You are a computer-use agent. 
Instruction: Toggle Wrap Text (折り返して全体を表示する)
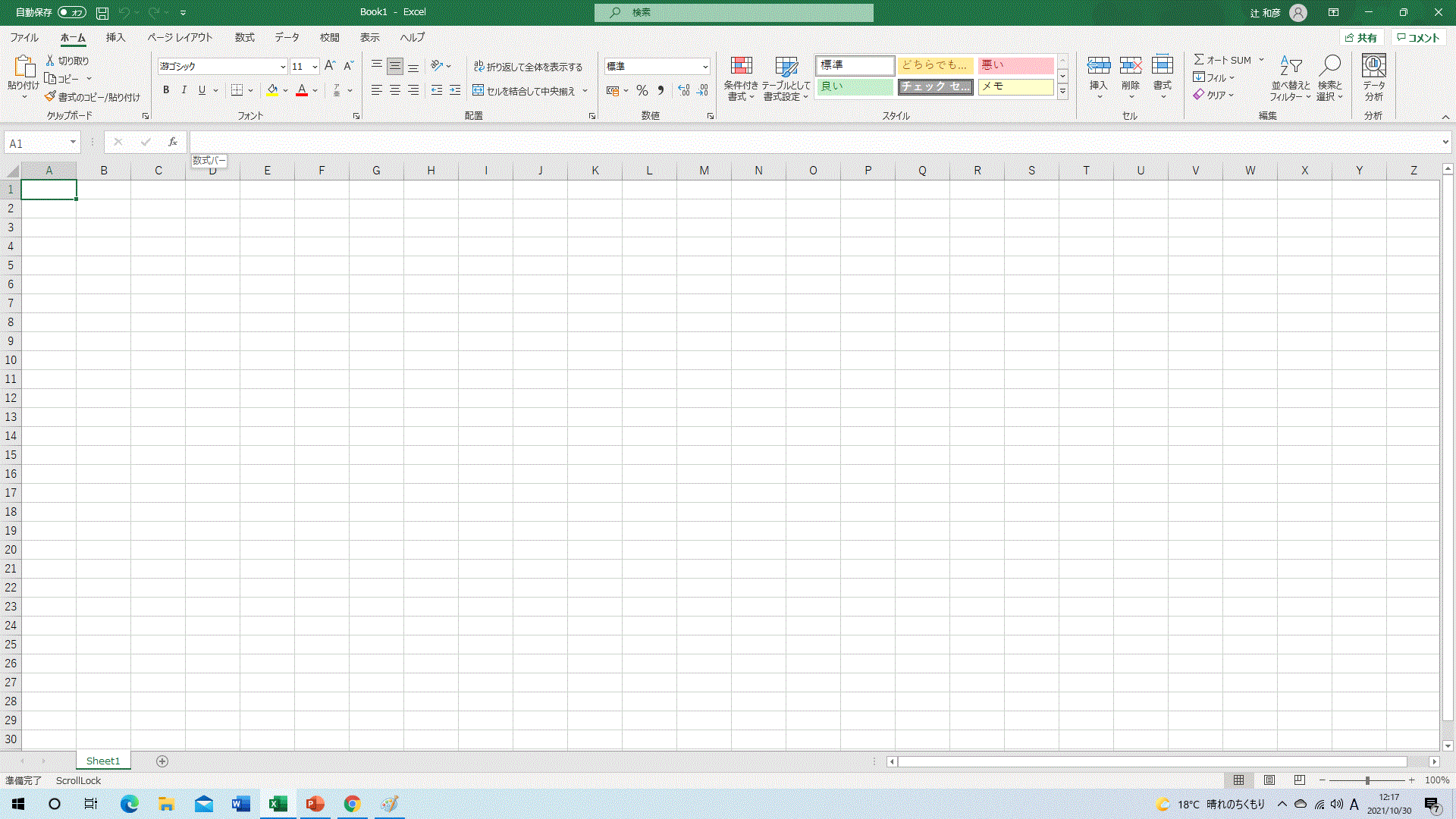[x=528, y=67]
